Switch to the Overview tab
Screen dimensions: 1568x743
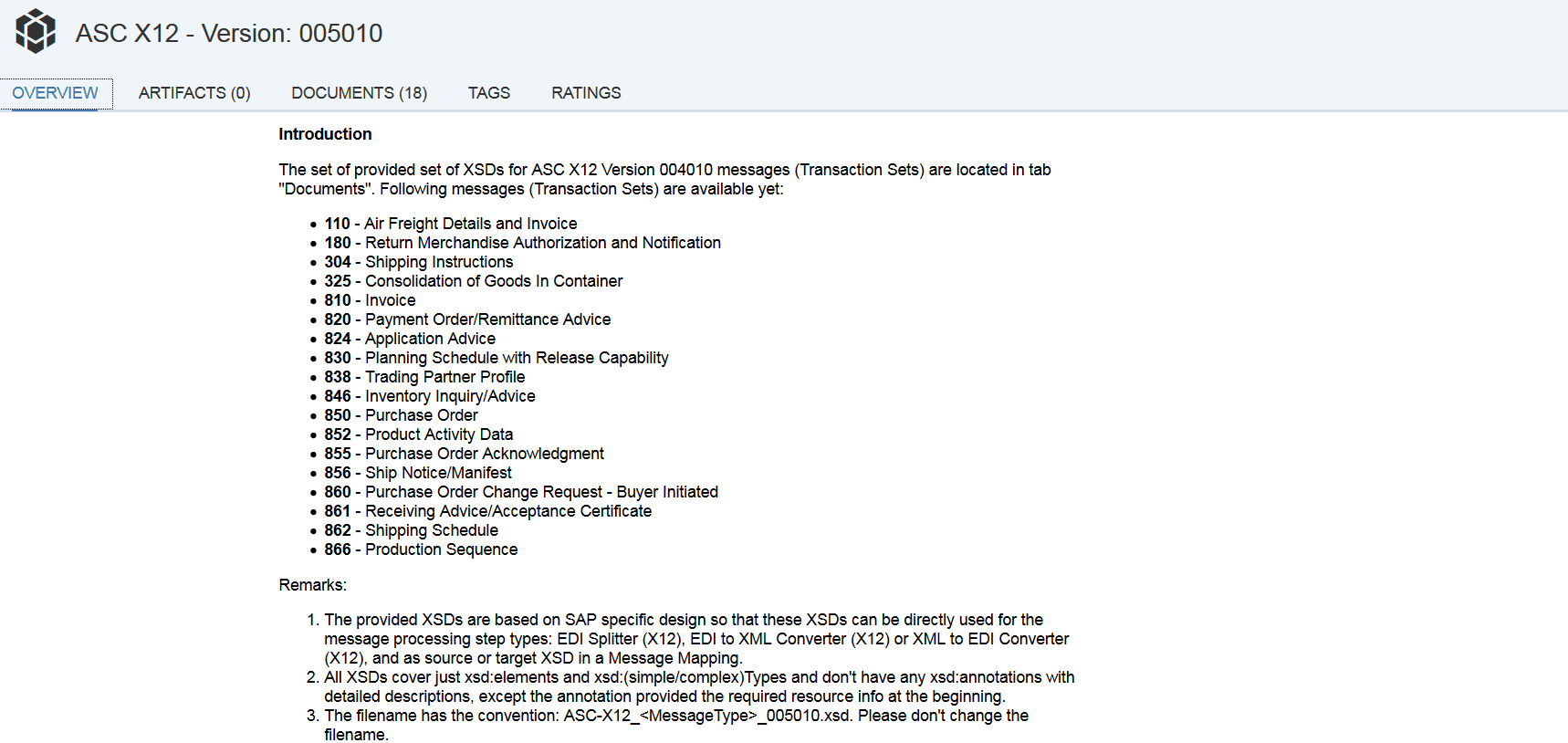tap(55, 93)
